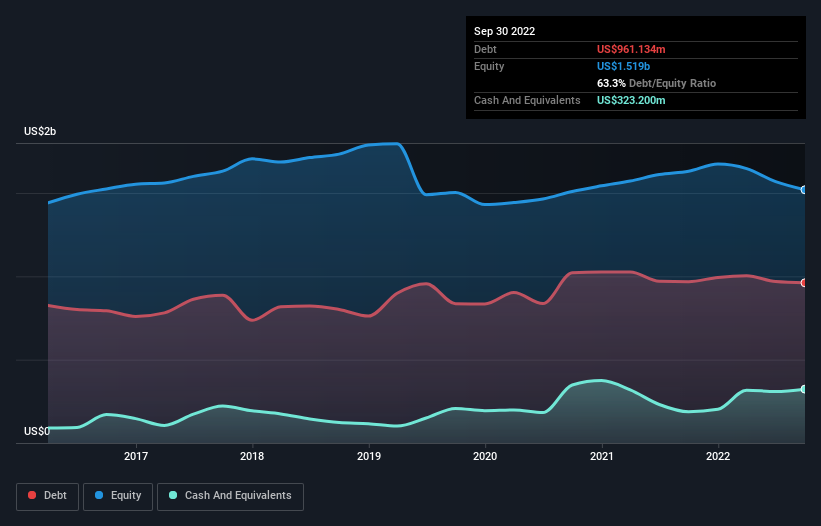Click the red Debt endpoint marker
Image resolution: width=821 pixels, height=526 pixels.
pyautogui.click(x=804, y=283)
